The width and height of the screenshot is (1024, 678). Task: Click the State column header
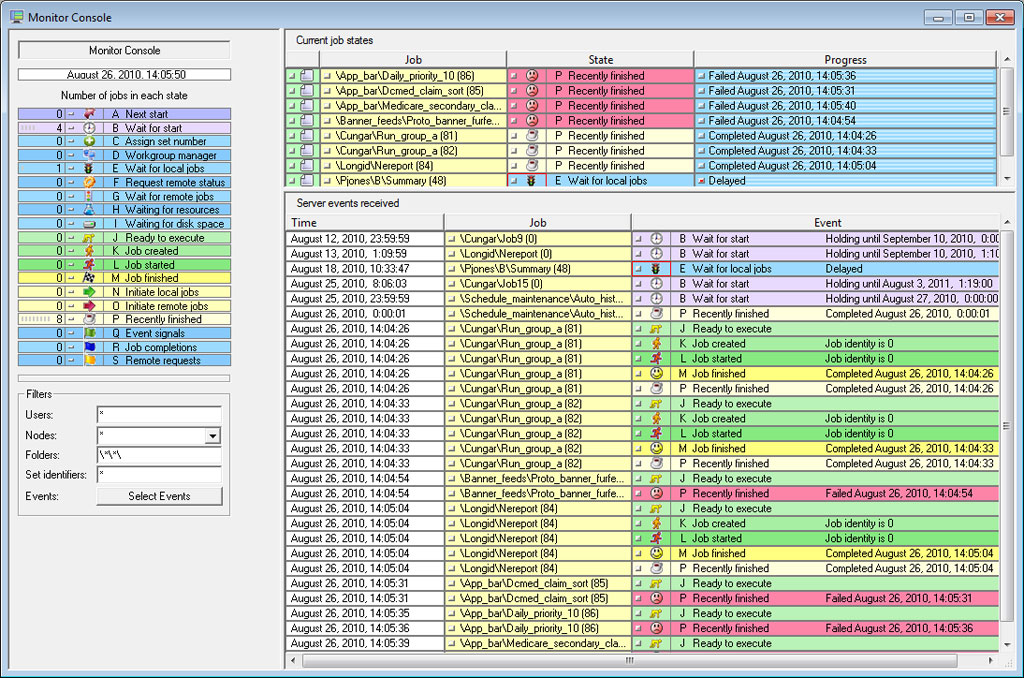600,59
